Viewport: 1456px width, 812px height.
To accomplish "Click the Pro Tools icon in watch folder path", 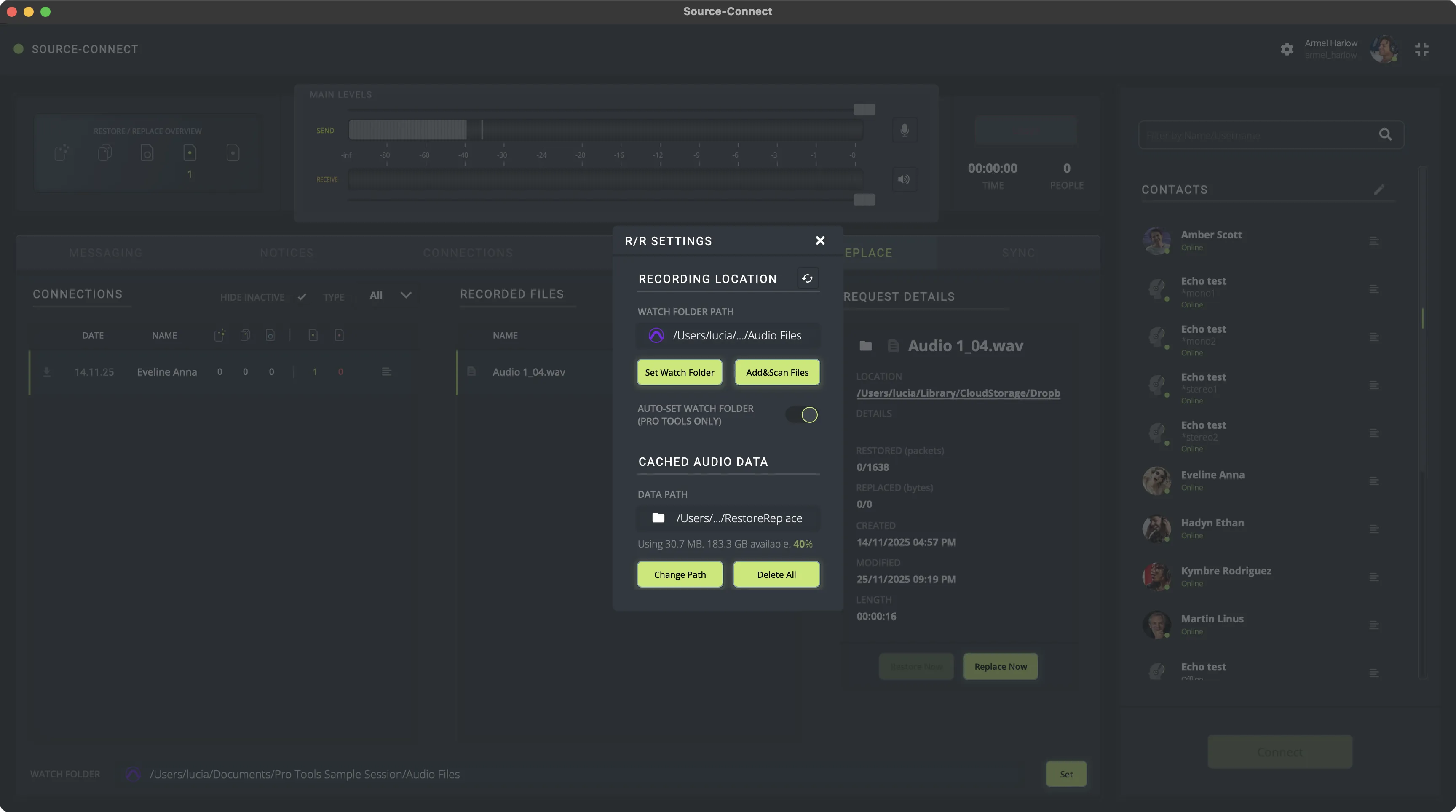I will (656, 336).
